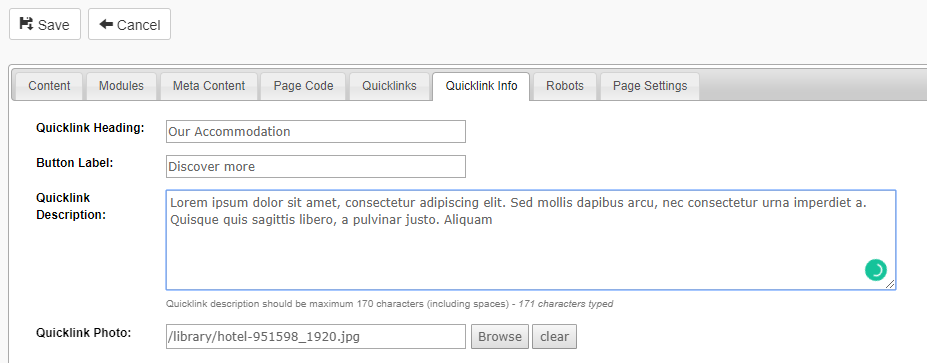The image size is (927, 363).
Task: Click the back arrow icon on Cancel
Action: click(106, 24)
